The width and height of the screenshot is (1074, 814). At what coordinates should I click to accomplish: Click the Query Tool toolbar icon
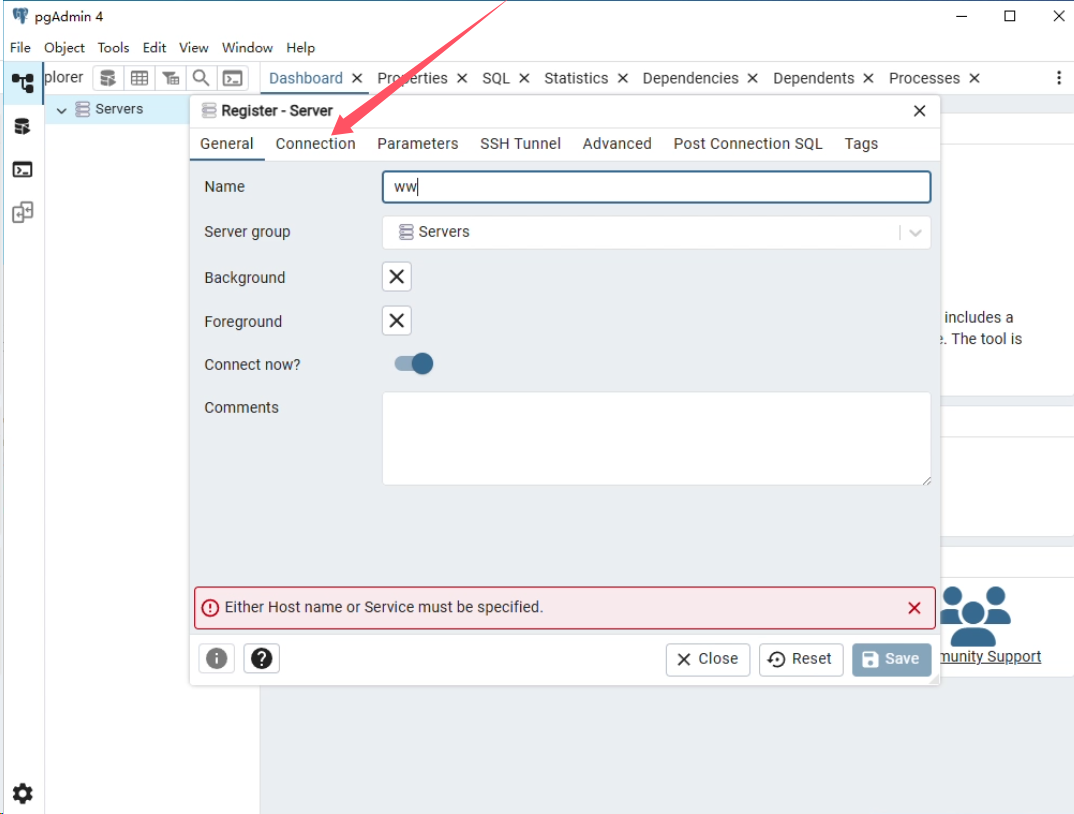(108, 78)
